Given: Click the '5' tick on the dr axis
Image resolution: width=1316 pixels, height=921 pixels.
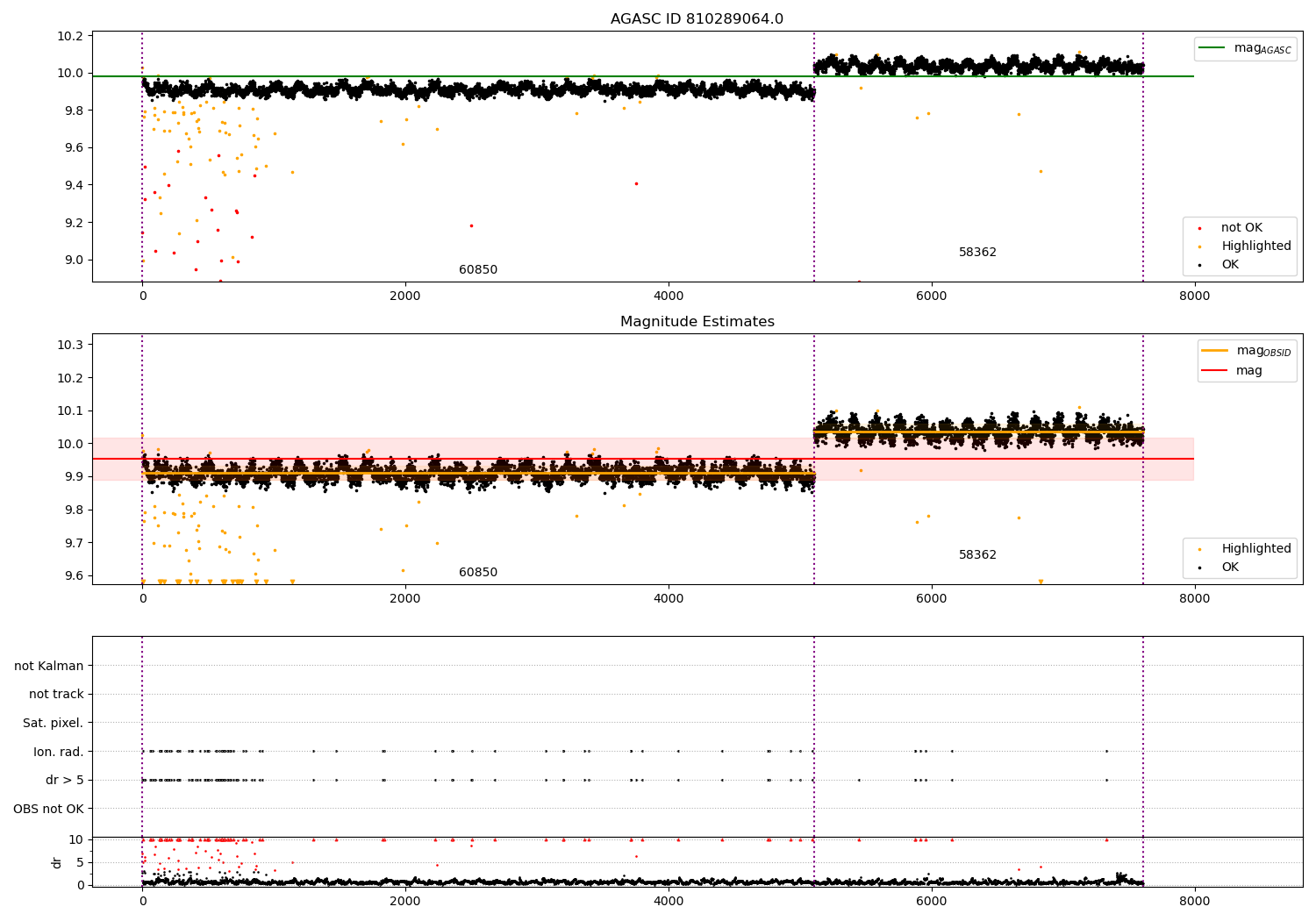Looking at the screenshot, I should 81,862.
